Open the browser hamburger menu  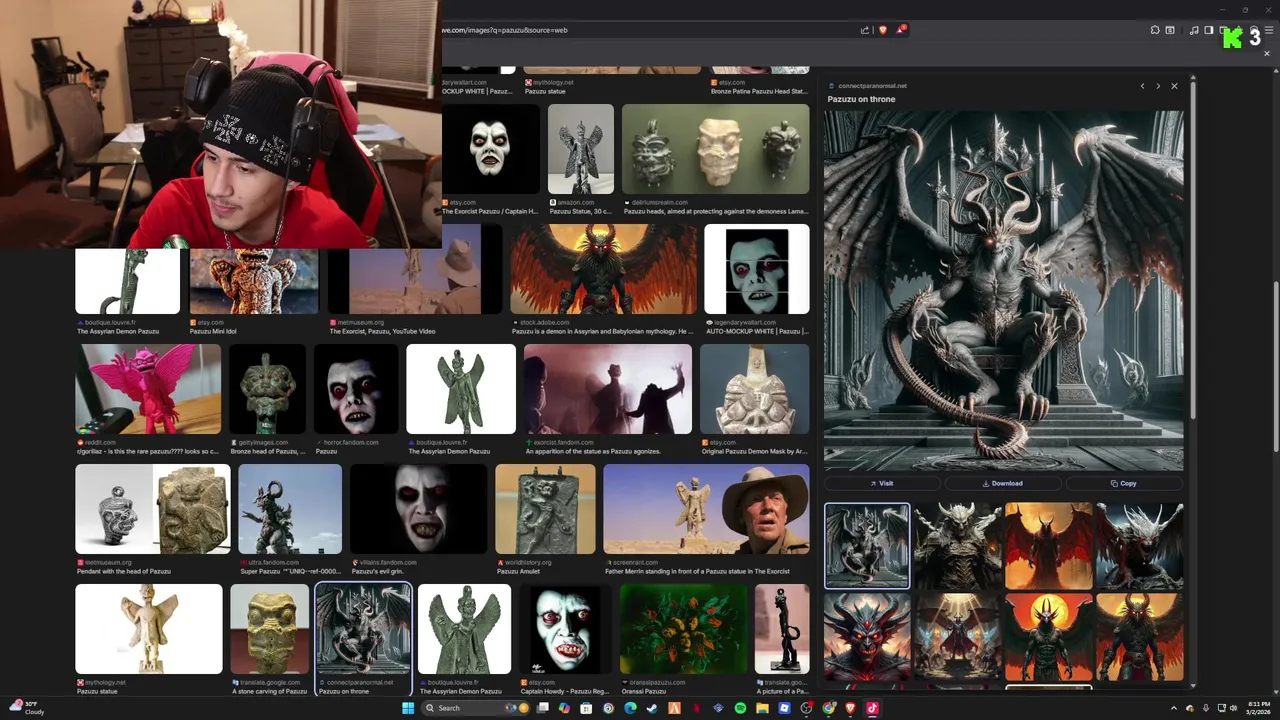click(x=1270, y=30)
